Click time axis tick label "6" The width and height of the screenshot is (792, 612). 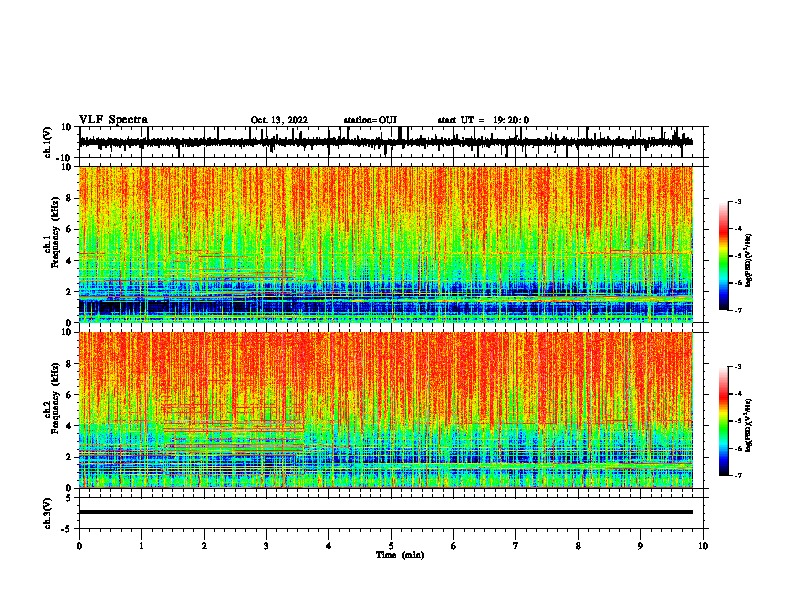coord(454,546)
